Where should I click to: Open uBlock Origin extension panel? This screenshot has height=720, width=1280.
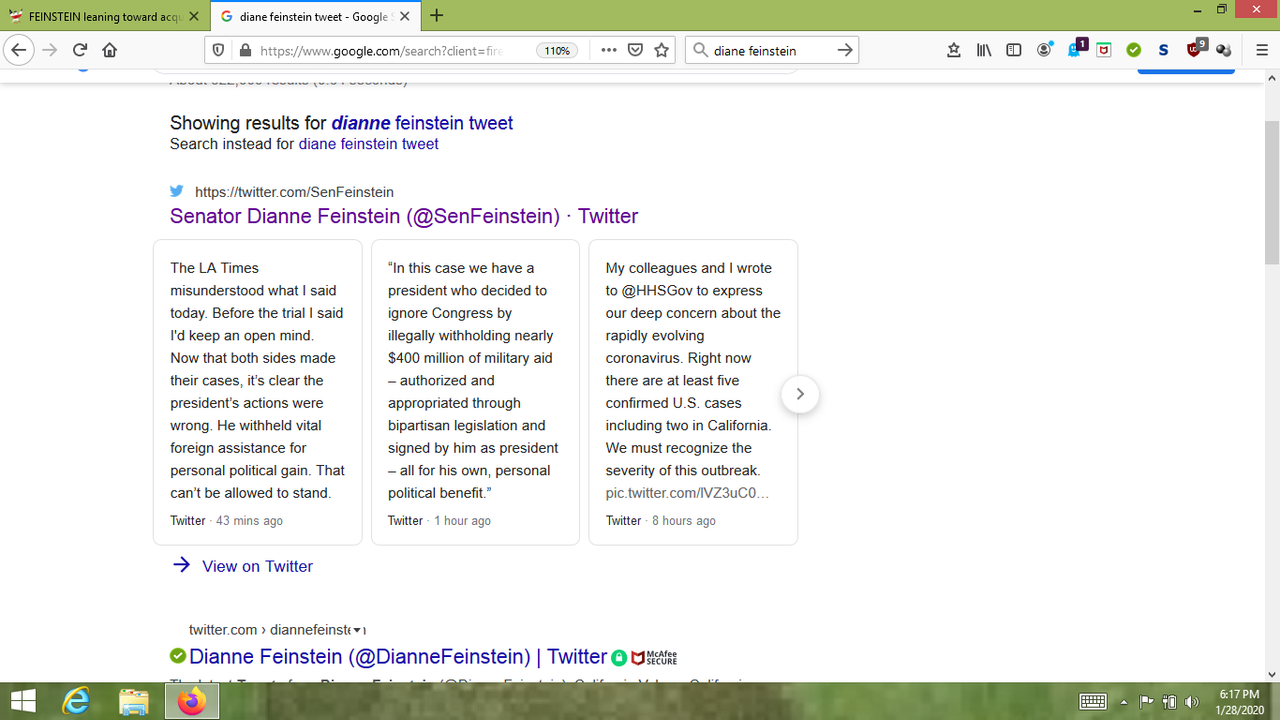tap(1196, 49)
